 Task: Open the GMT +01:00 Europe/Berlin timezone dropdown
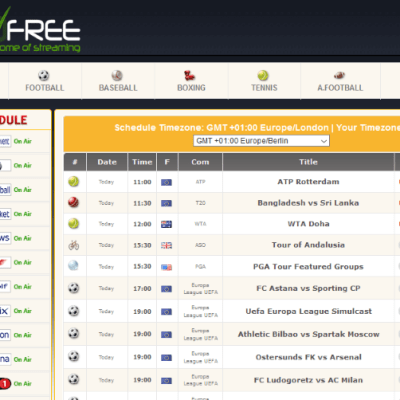point(261,141)
